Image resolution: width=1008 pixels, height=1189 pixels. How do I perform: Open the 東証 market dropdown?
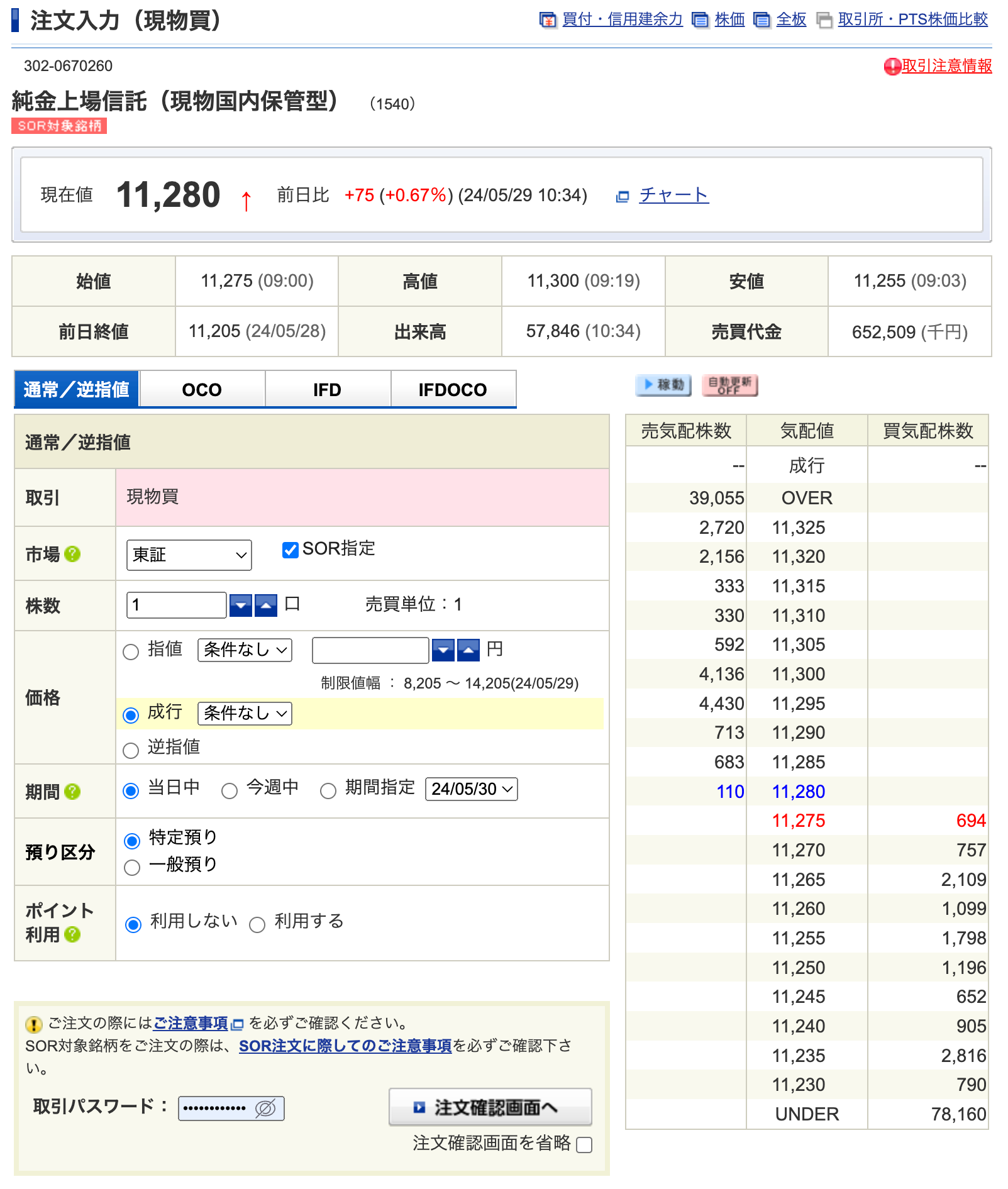coord(189,555)
